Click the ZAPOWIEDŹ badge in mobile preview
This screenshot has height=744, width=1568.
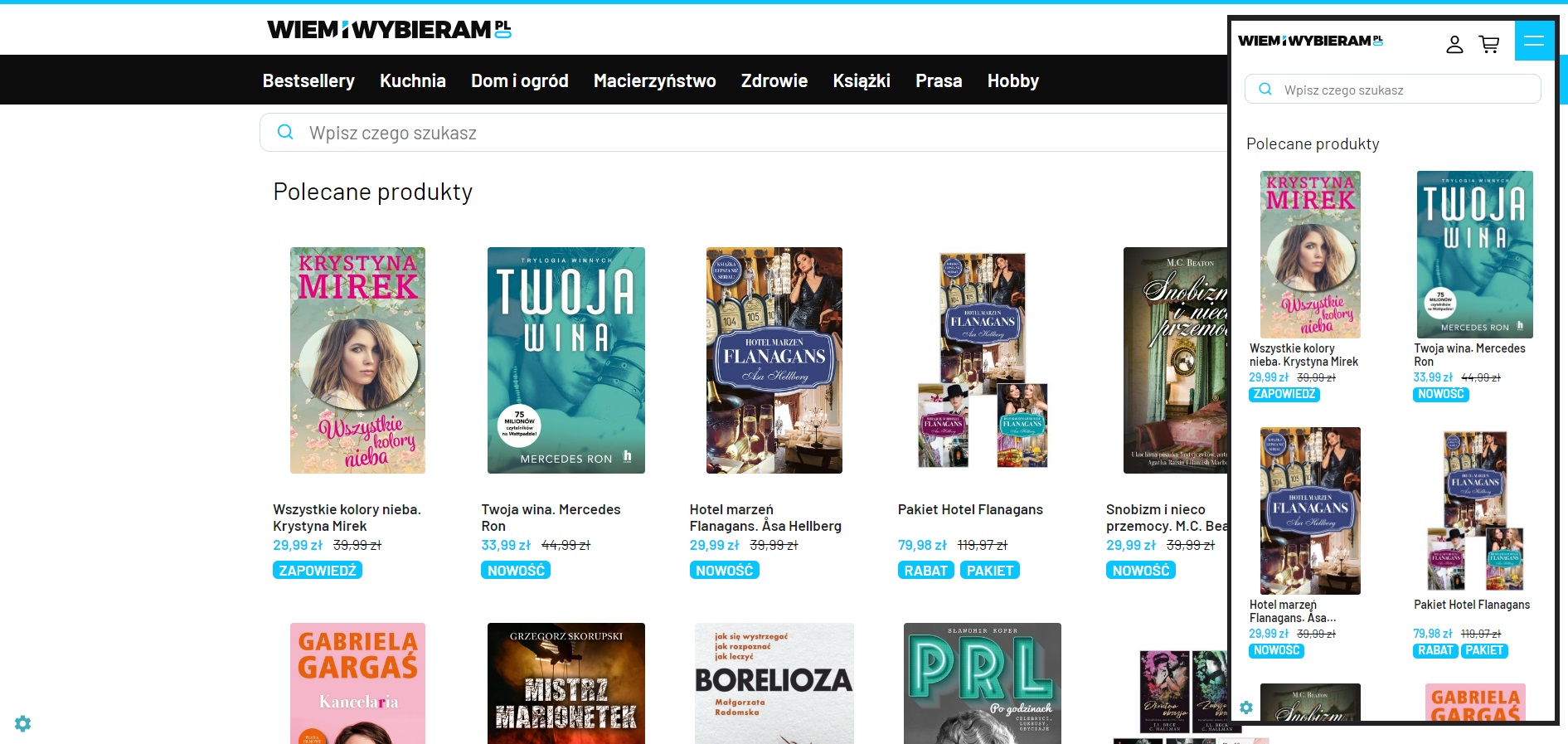(1284, 394)
